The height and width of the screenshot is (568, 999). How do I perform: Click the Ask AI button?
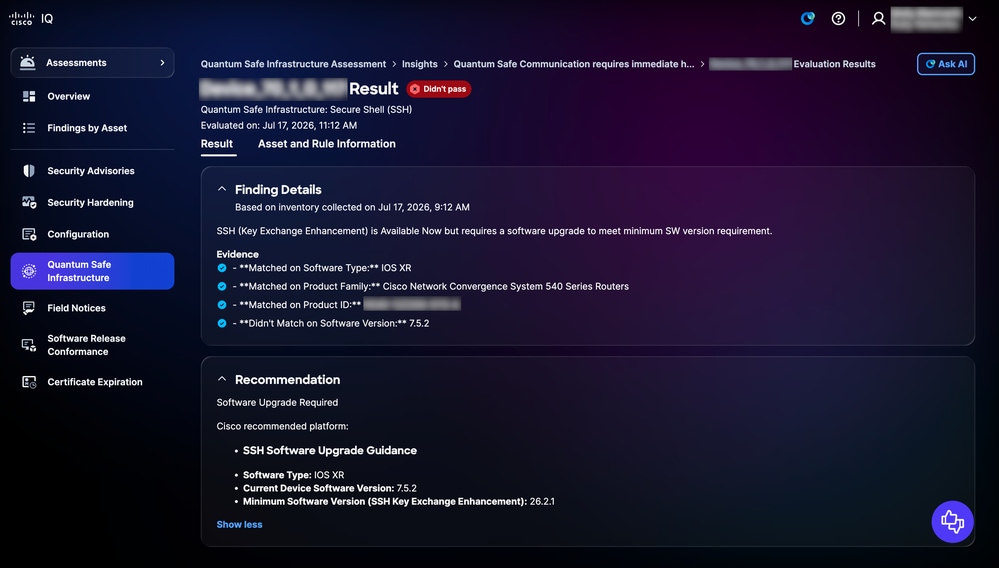(x=945, y=64)
